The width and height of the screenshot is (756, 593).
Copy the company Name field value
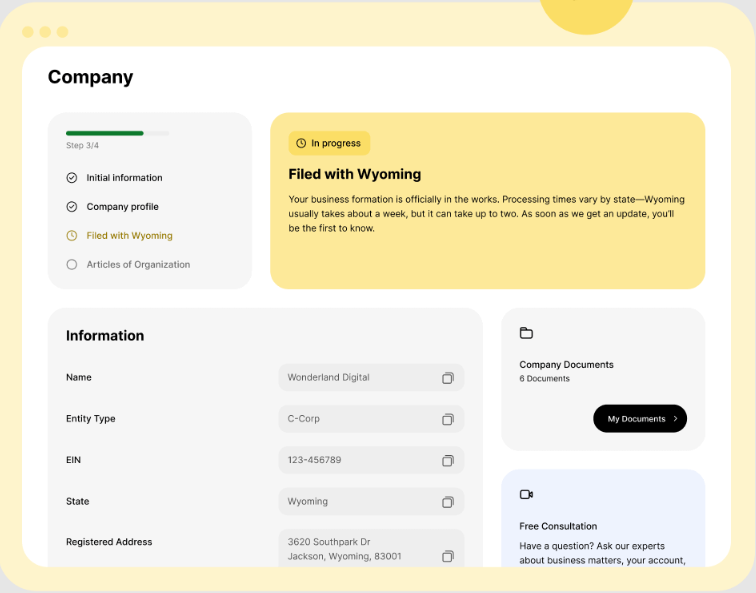(x=448, y=378)
